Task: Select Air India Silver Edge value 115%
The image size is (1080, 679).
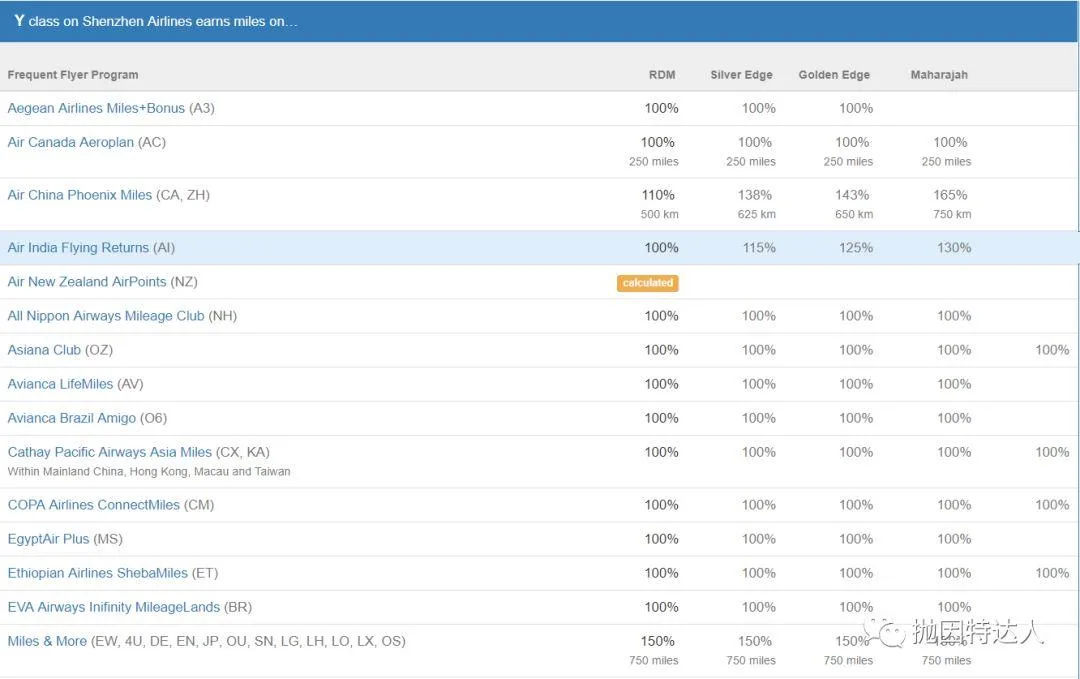Action: point(759,247)
